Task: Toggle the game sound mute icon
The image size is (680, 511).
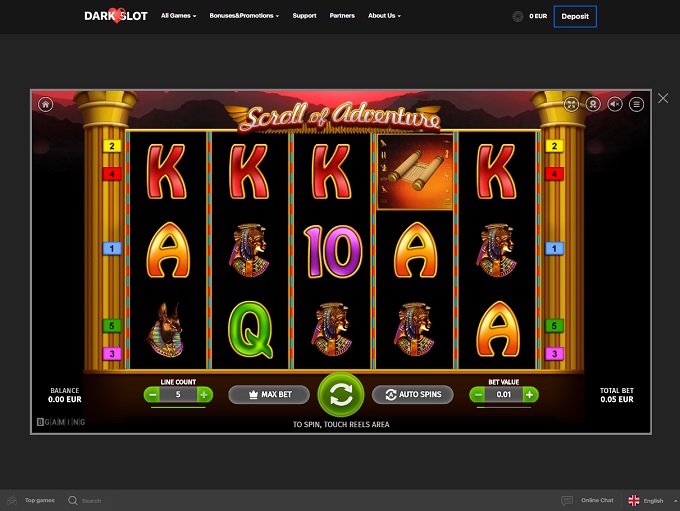Action: (x=615, y=104)
